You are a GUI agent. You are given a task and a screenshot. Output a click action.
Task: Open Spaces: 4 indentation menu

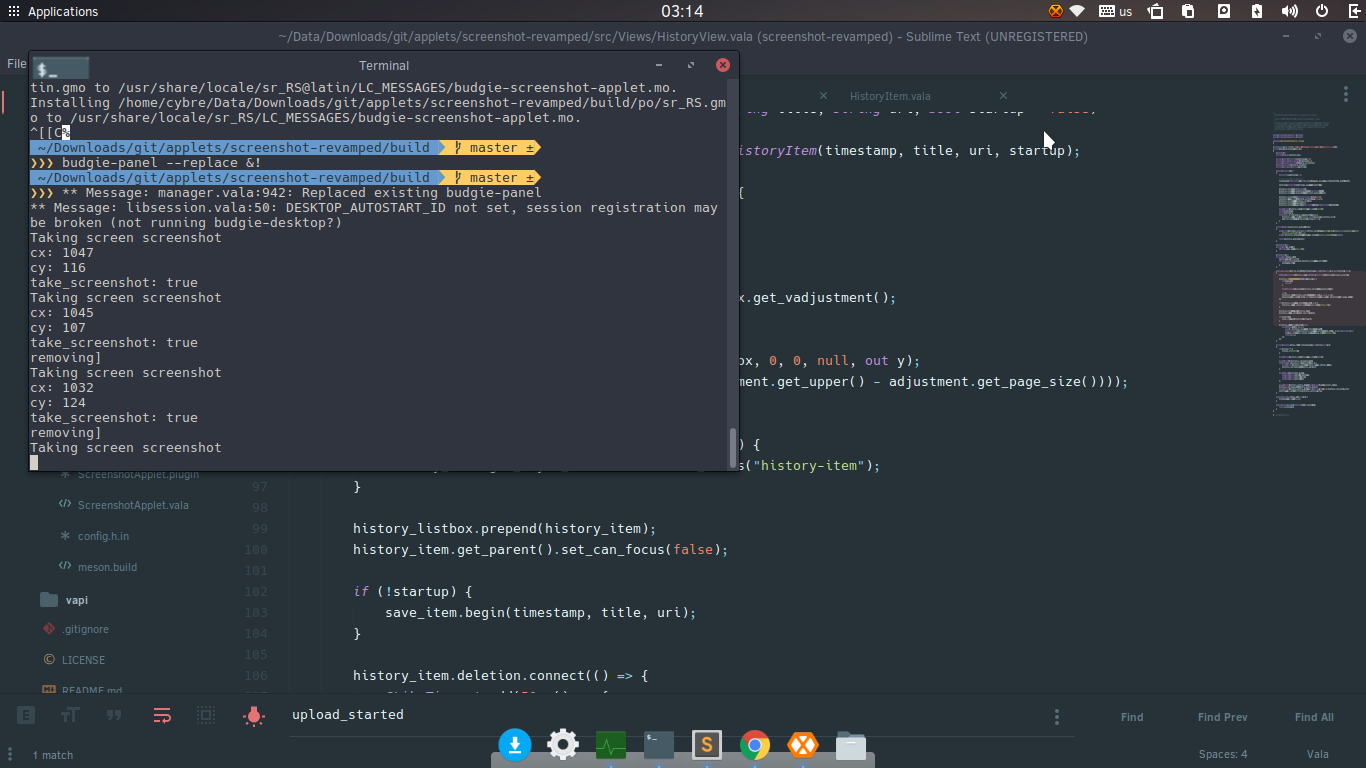(1223, 754)
